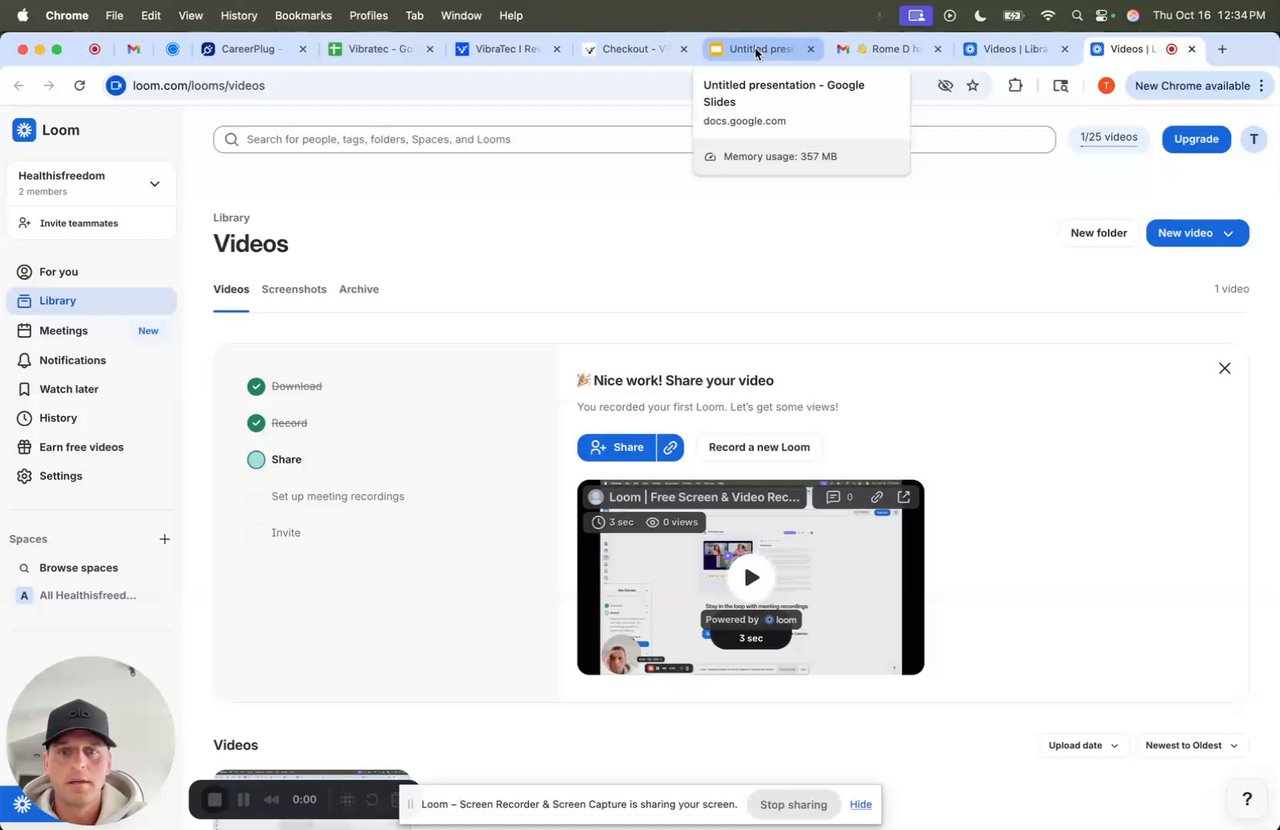Click Invite teammates in the sidebar
The image size is (1280, 830).
[x=92, y=223]
